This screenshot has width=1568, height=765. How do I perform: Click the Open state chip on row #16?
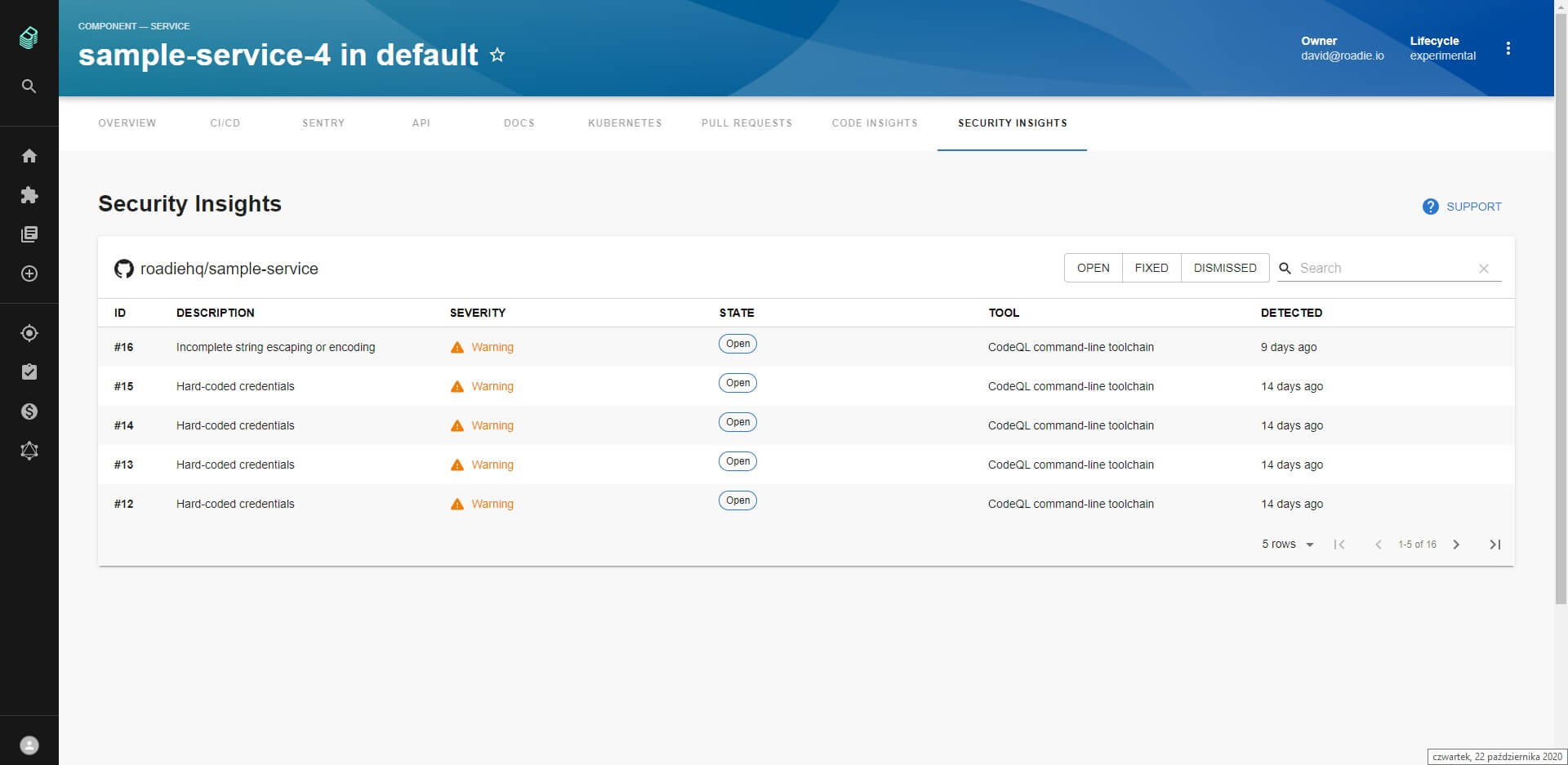[737, 344]
